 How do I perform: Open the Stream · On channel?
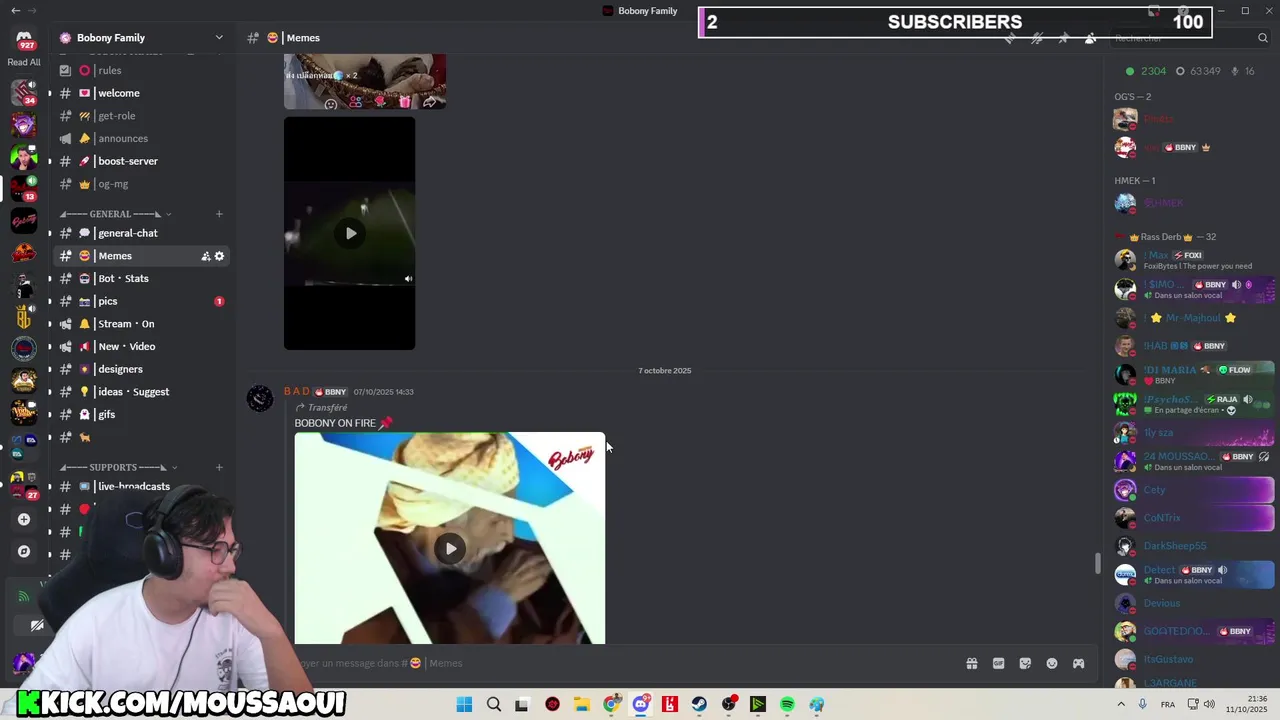tap(140, 324)
